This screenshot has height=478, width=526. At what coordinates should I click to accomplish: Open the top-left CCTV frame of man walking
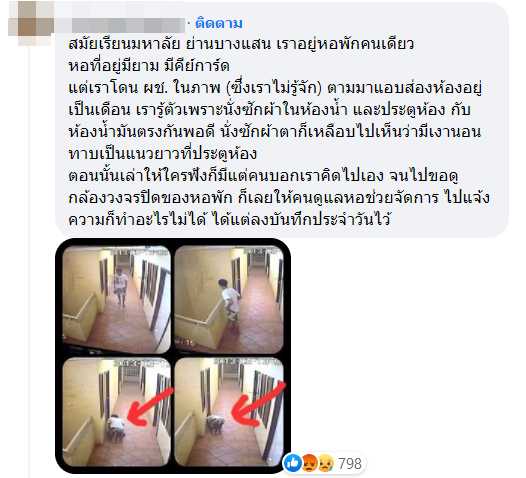tap(117, 300)
